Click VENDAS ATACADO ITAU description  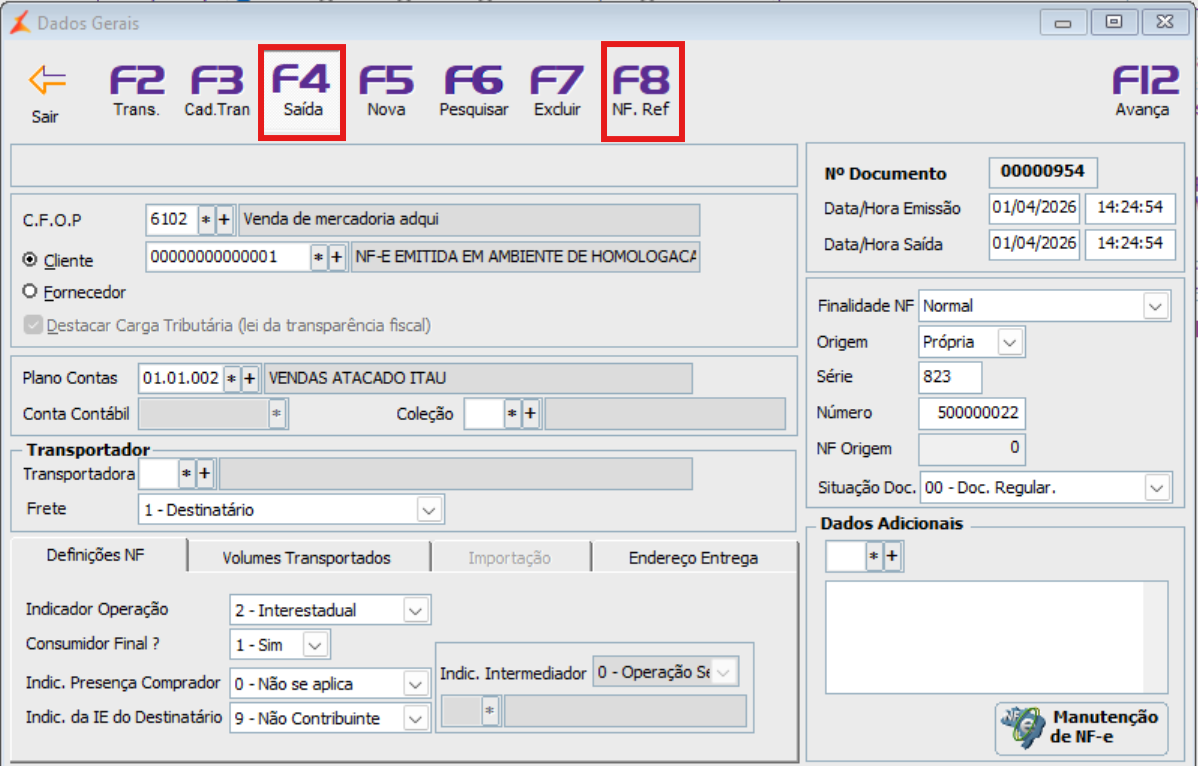478,378
